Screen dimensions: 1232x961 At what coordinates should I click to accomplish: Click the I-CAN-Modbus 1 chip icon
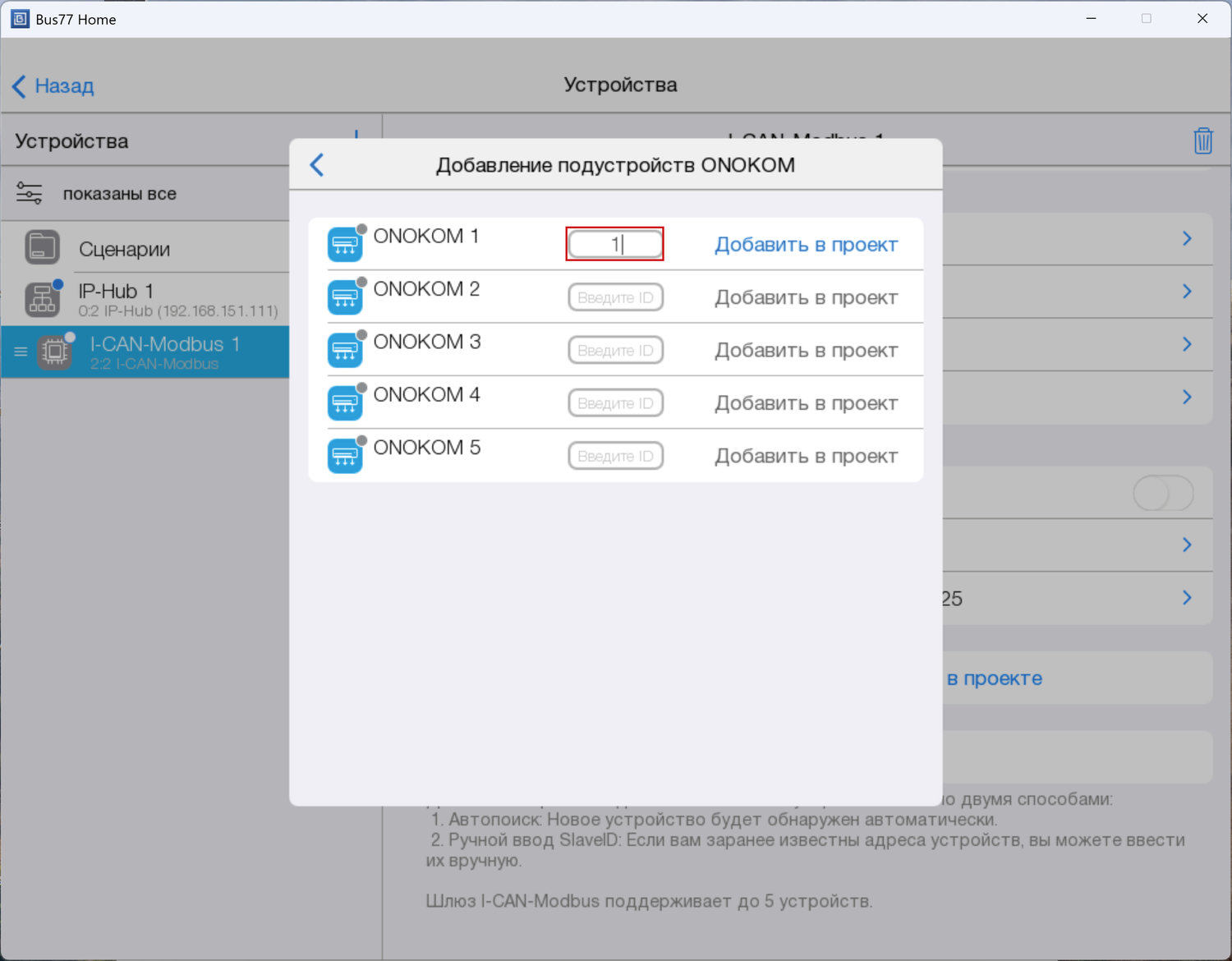click(55, 352)
